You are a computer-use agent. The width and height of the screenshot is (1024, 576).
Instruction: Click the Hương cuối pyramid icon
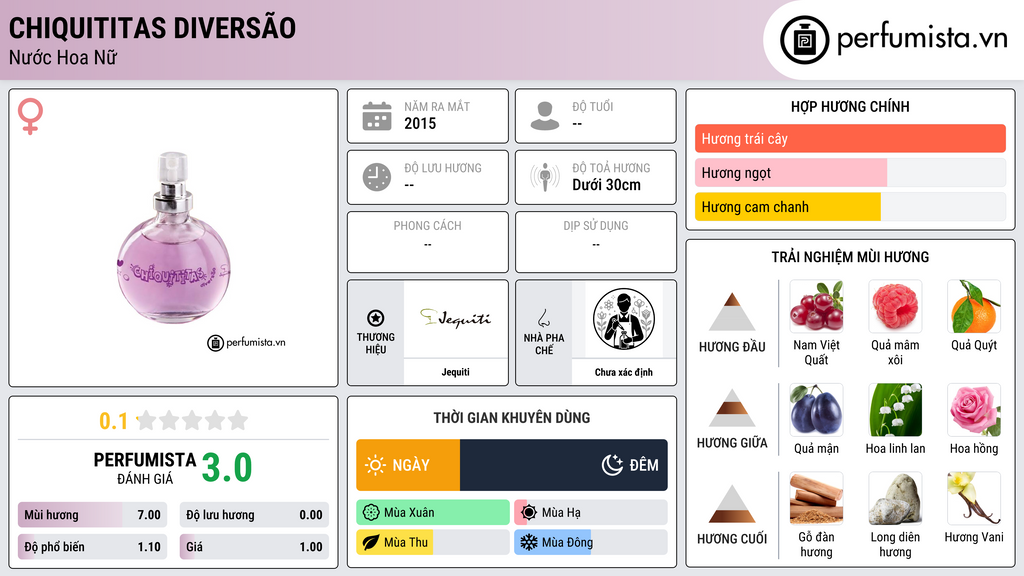[x=732, y=504]
